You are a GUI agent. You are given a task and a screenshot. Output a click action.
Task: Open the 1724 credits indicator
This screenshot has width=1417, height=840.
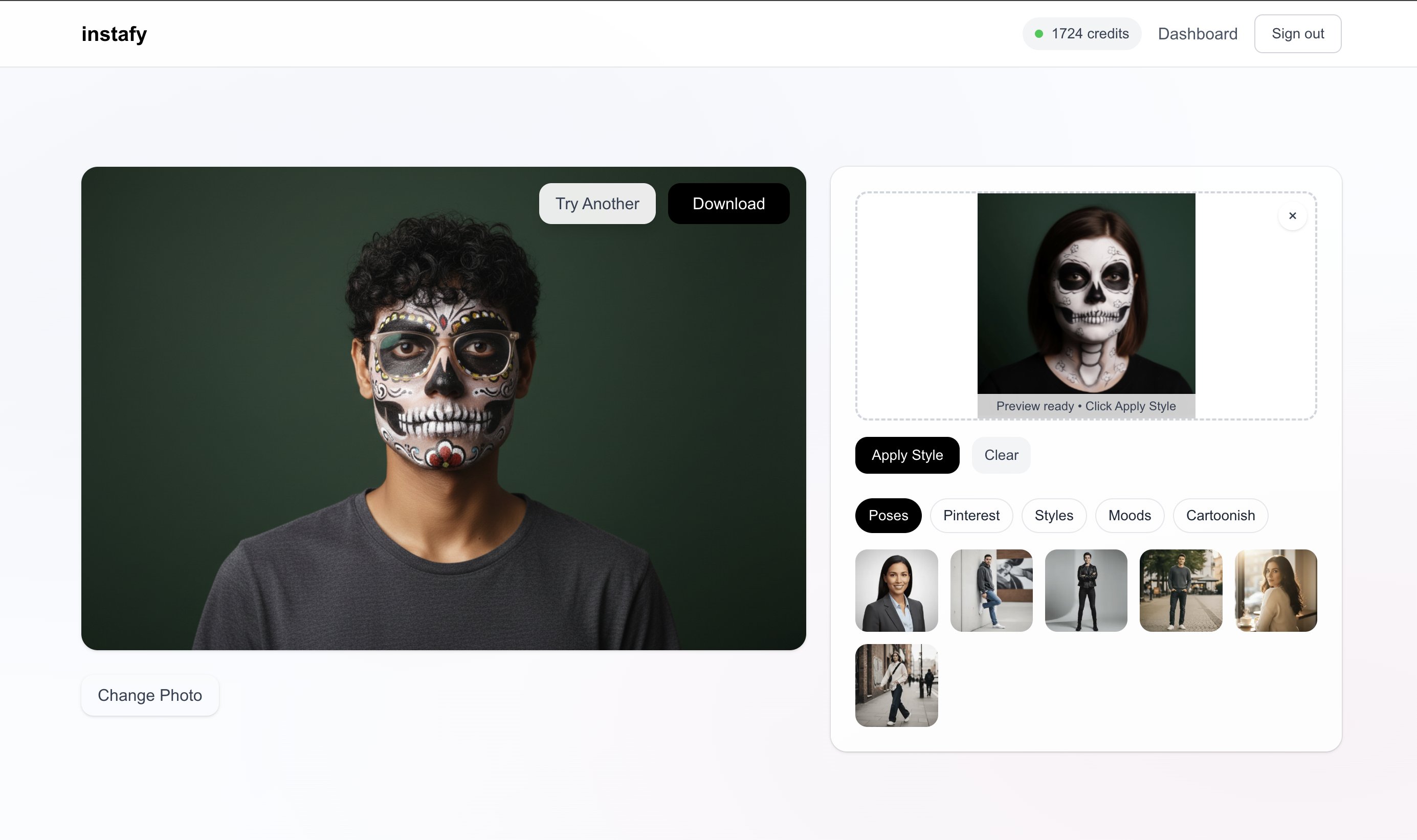tap(1081, 34)
